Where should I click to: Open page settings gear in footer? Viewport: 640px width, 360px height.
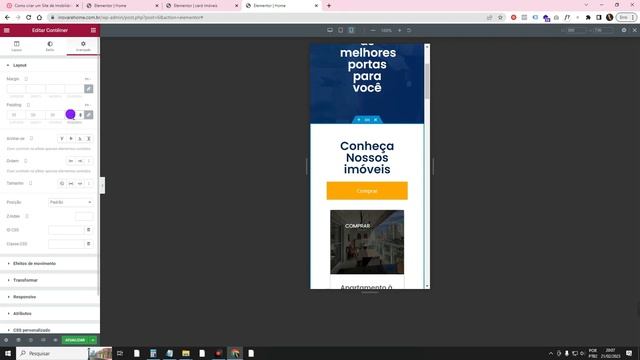(6, 340)
